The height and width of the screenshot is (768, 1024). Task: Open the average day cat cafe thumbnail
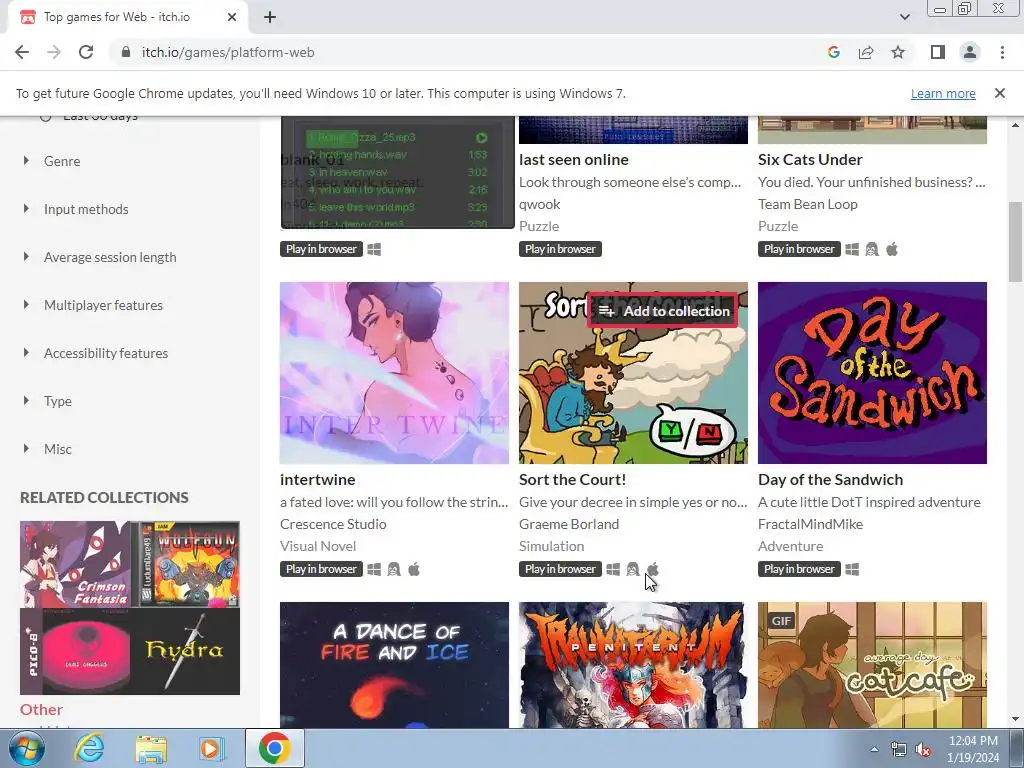pos(872,665)
